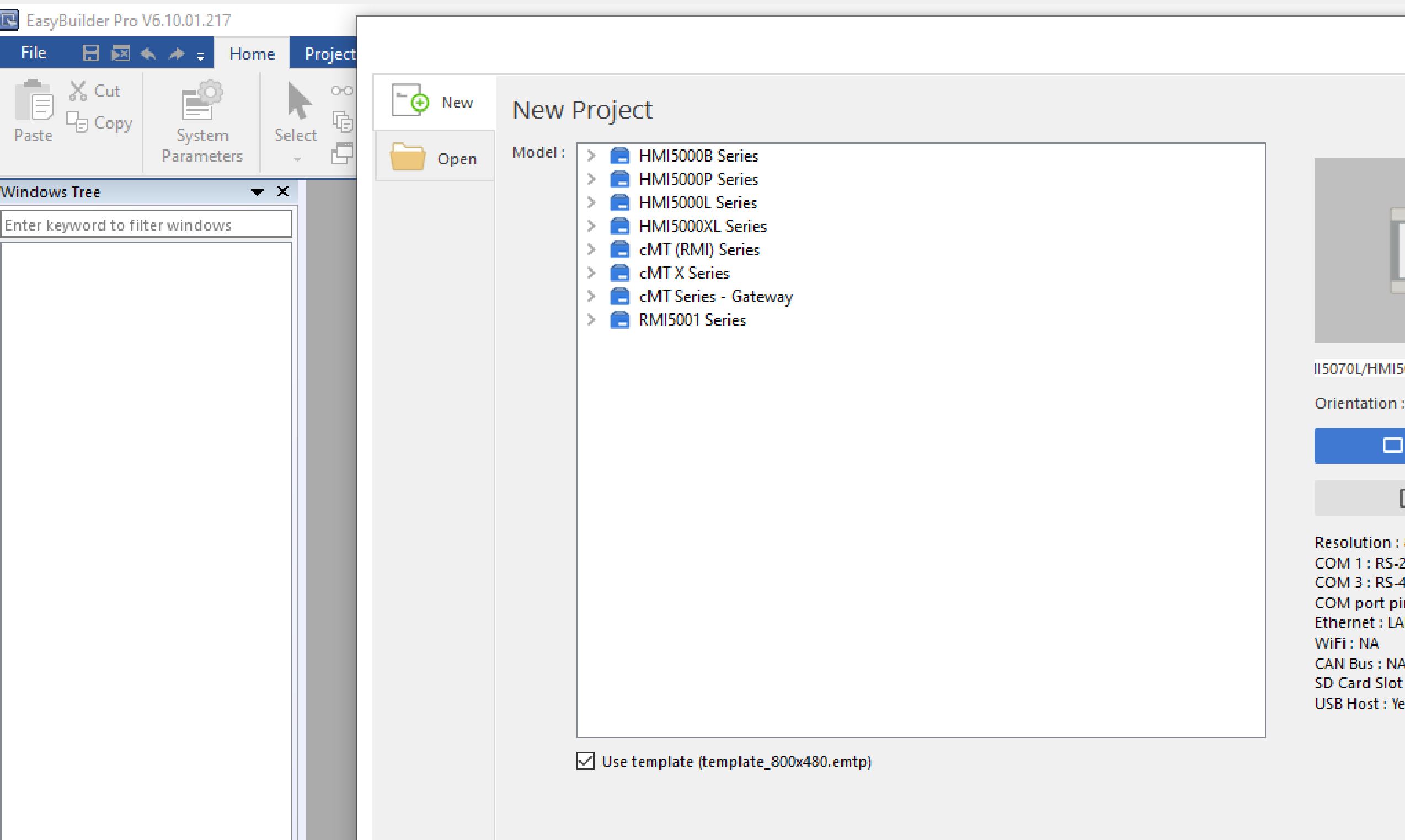Select 'RMI5001 Series' in model list

coord(692,320)
